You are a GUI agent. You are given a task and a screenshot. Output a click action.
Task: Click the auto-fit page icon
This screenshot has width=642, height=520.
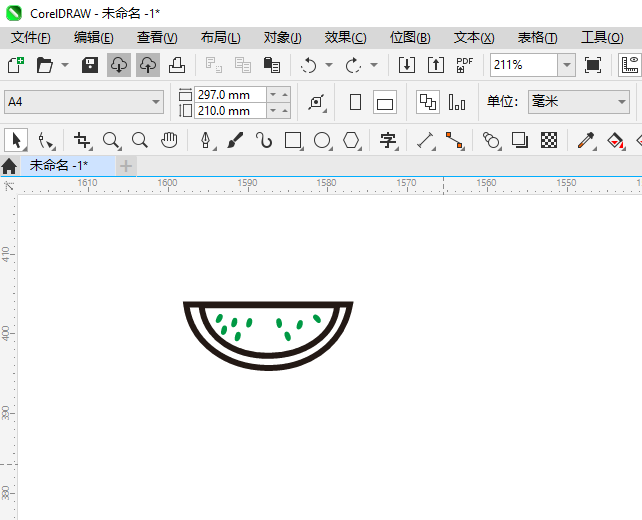[x=317, y=102]
